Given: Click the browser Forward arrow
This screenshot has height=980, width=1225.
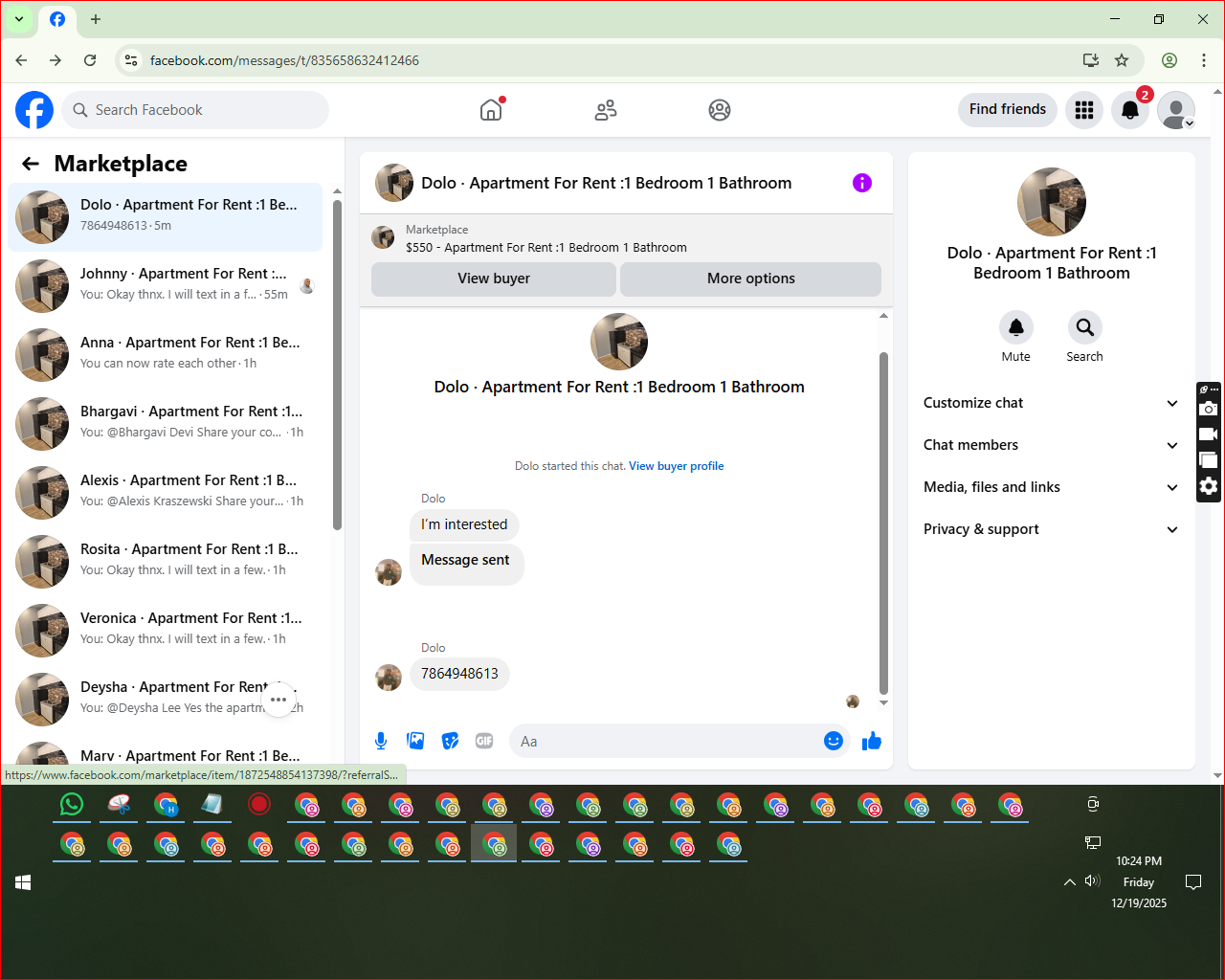Looking at the screenshot, I should point(56,60).
